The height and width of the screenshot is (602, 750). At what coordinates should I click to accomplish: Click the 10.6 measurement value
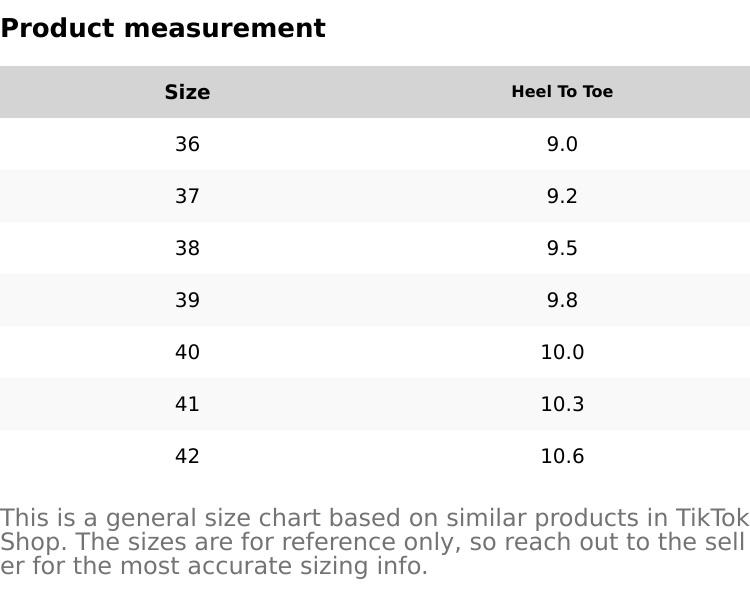(x=562, y=456)
